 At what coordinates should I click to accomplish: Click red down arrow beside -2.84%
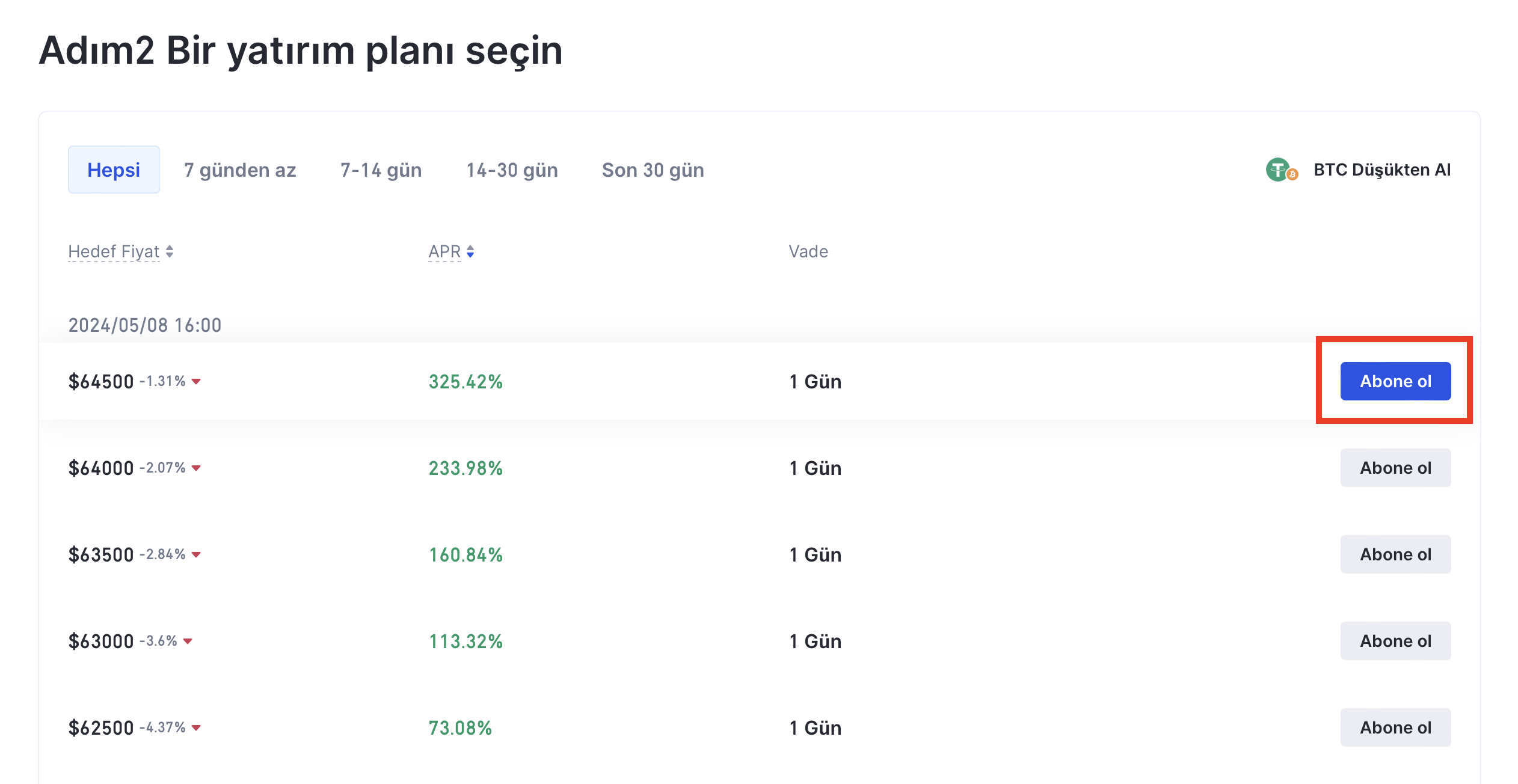(196, 554)
